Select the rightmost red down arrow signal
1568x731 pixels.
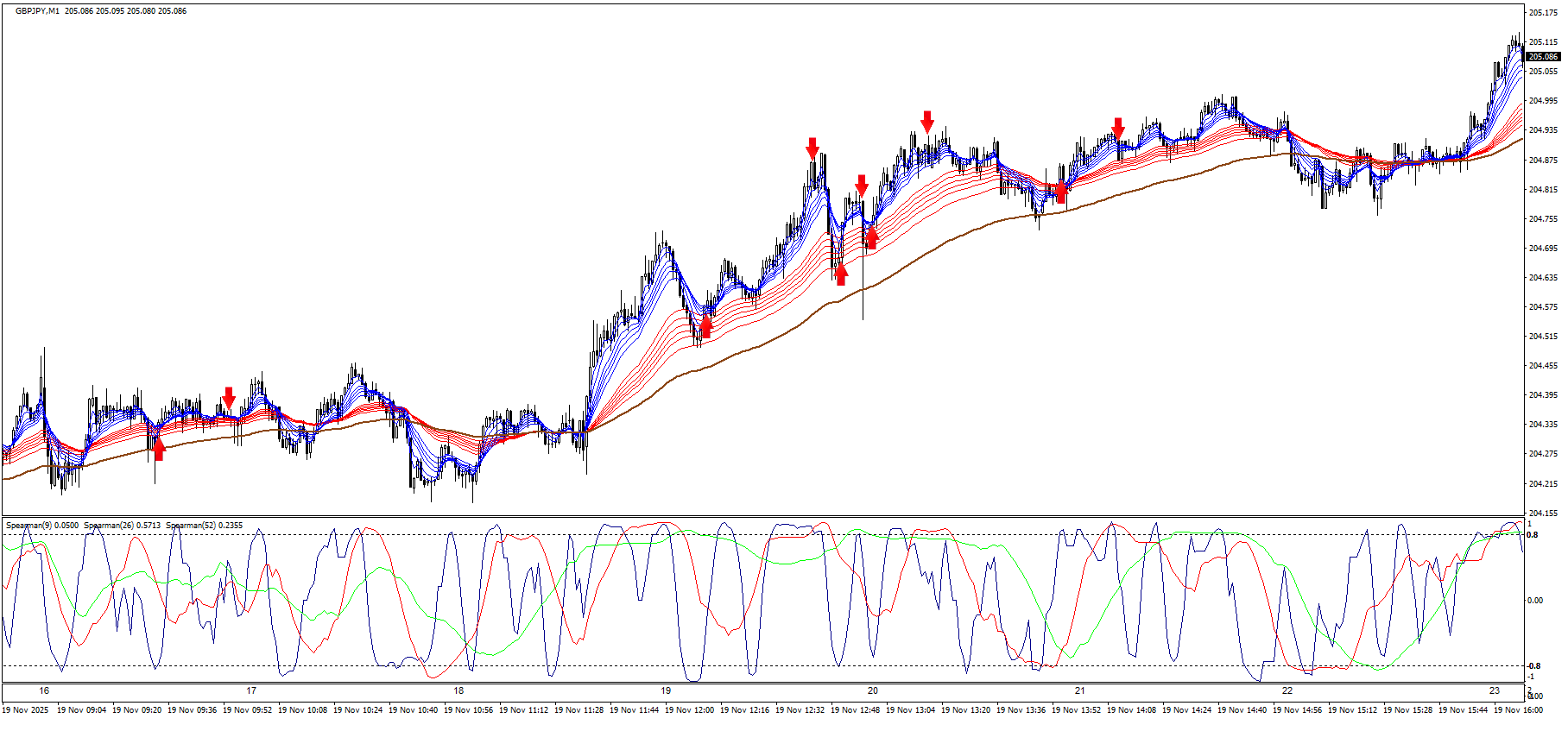[1118, 129]
